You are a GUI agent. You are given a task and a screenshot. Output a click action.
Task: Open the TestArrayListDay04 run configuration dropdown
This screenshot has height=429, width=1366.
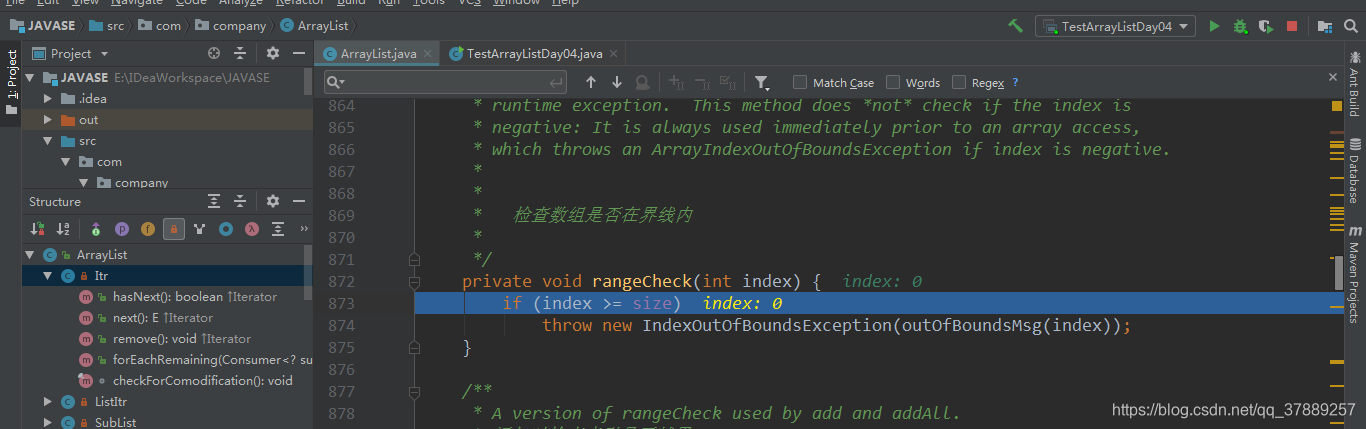pos(1116,26)
